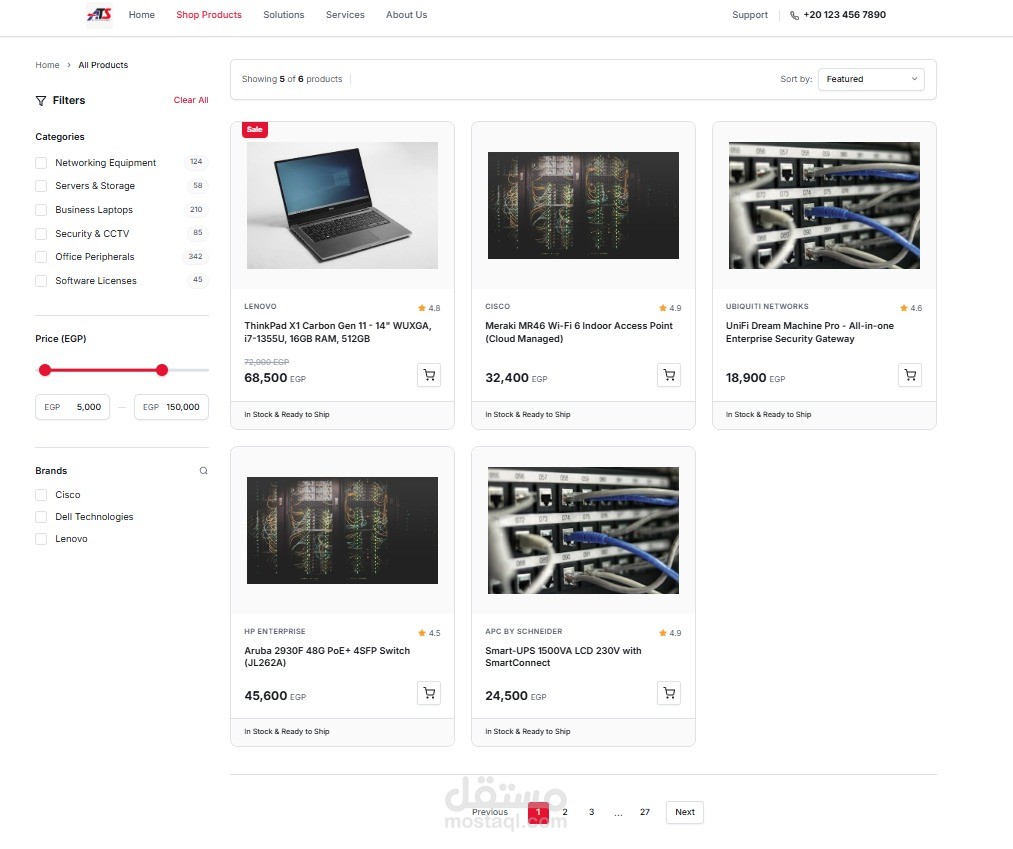Add UniFi Dream Machine Pro to cart

910,375
